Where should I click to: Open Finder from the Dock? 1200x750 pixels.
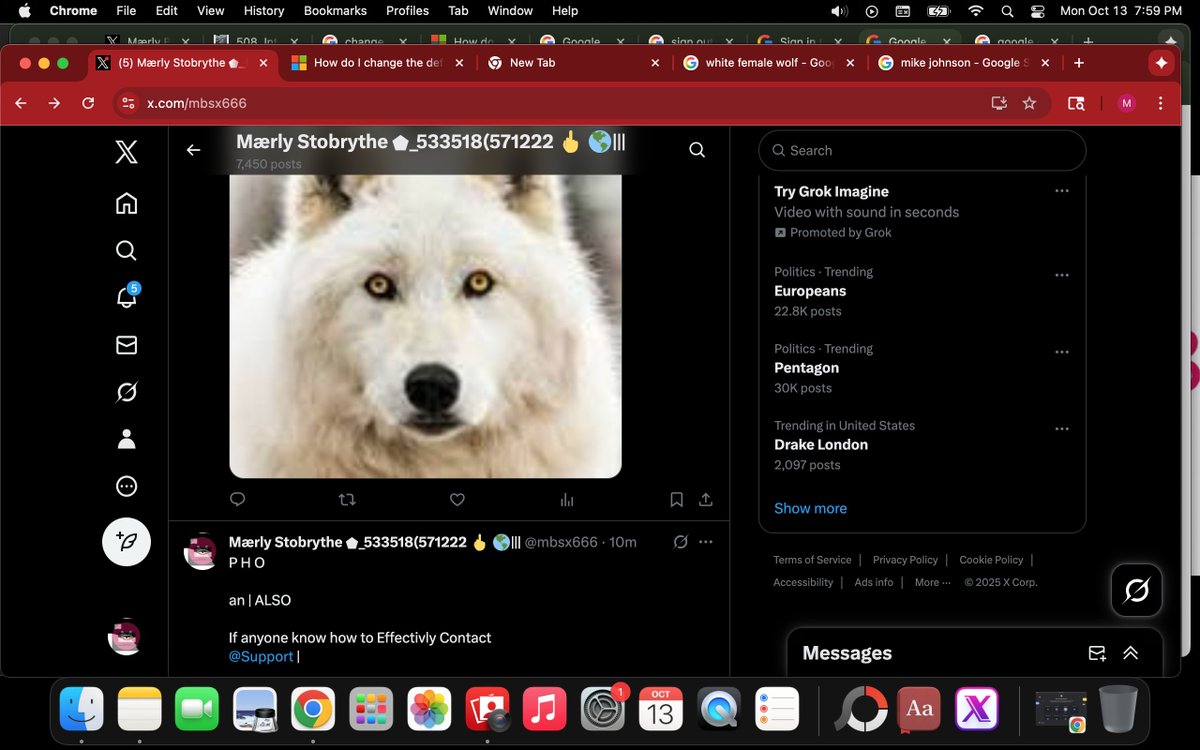pyautogui.click(x=81, y=709)
